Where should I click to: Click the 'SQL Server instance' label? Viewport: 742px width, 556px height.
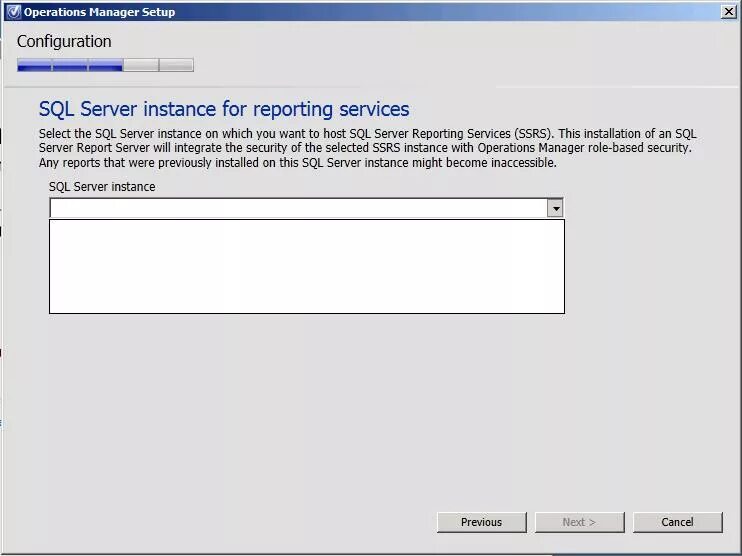point(102,186)
